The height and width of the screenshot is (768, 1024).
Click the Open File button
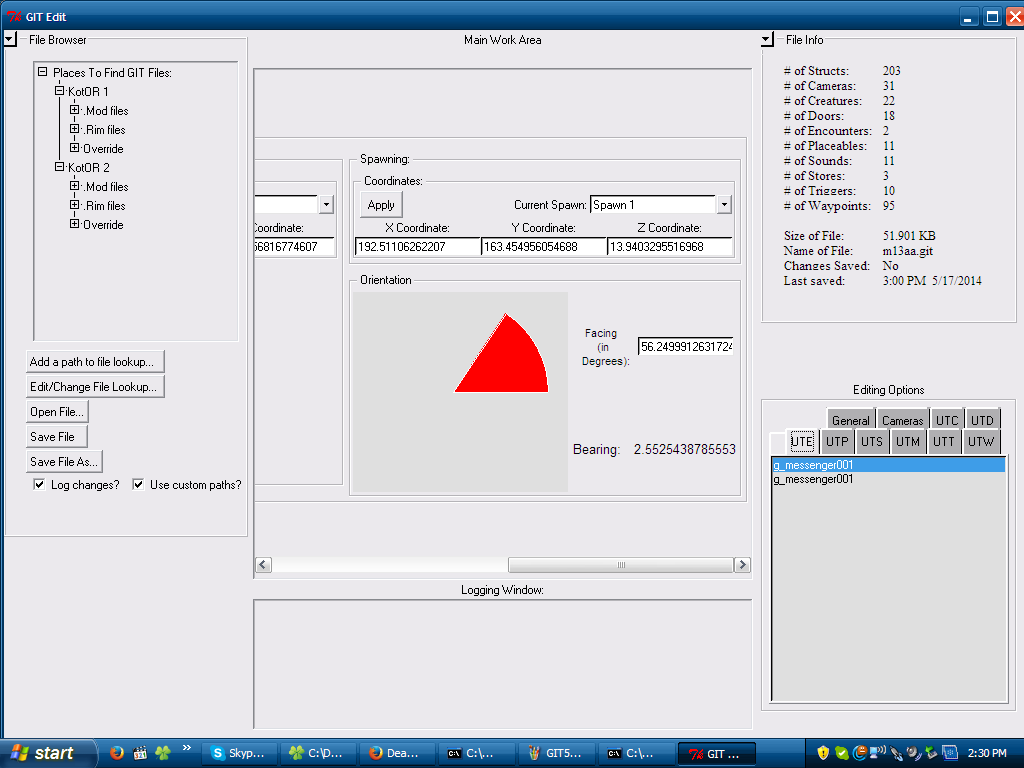tap(57, 411)
